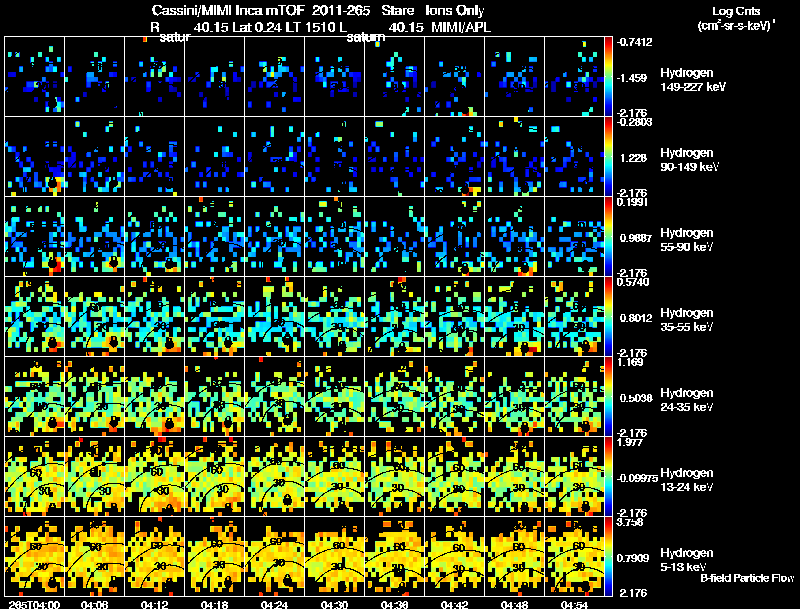Screen dimensions: 800x609
Task: Click the -0.2803 color scale value
Action: 634,122
